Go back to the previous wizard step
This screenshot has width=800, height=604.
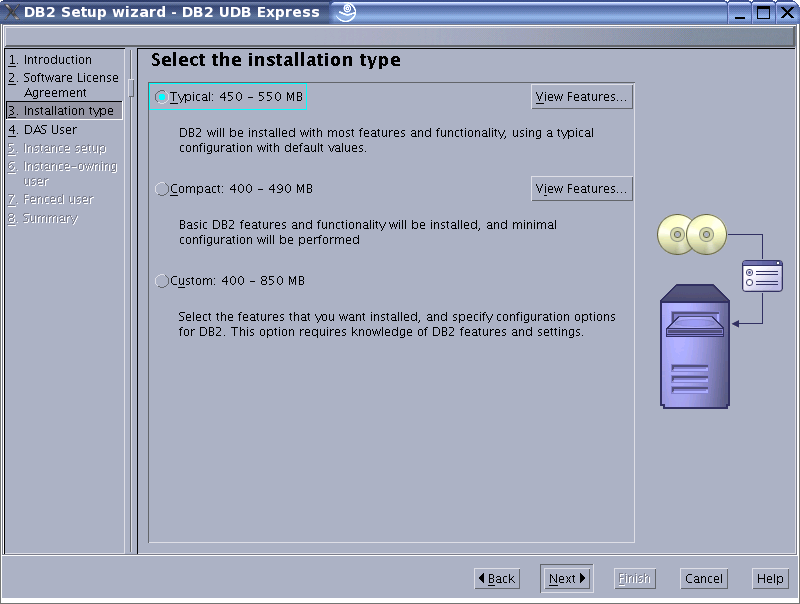(x=497, y=578)
